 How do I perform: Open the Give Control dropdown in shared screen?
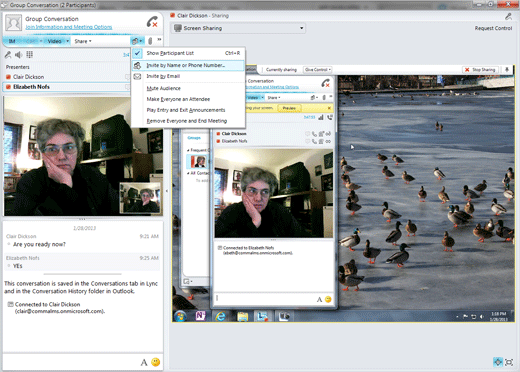[317, 70]
